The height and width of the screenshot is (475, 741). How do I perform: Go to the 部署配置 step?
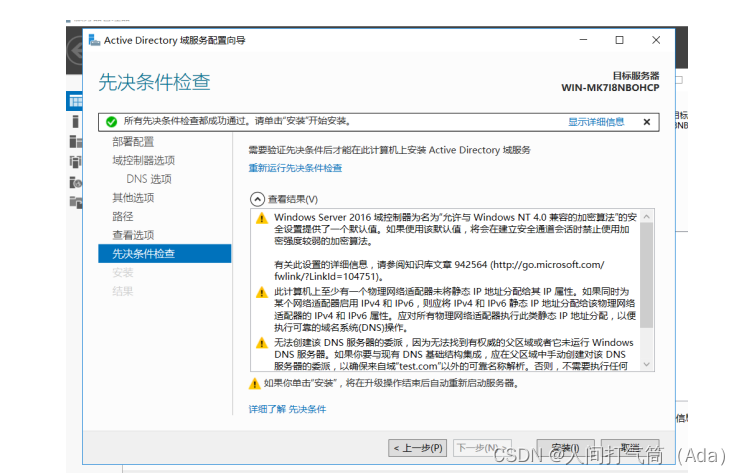(133, 142)
